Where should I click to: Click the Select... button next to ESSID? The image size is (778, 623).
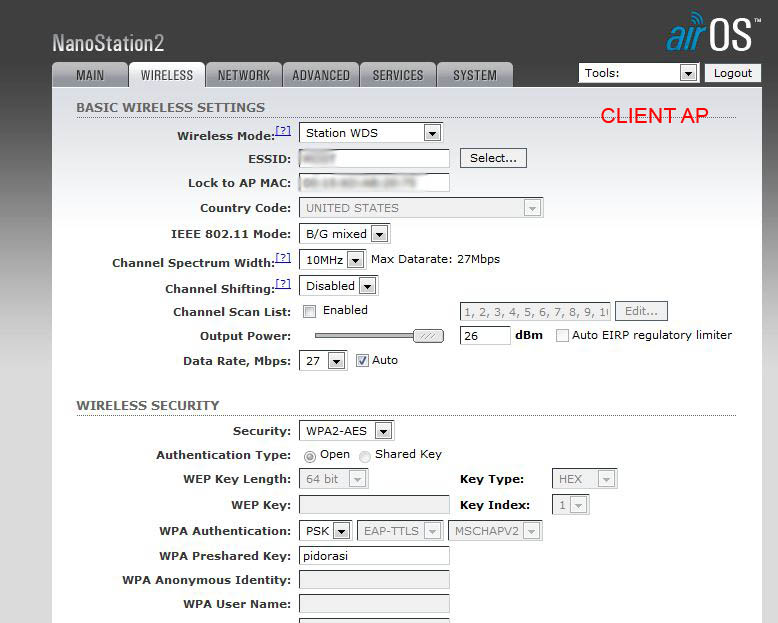(x=493, y=158)
